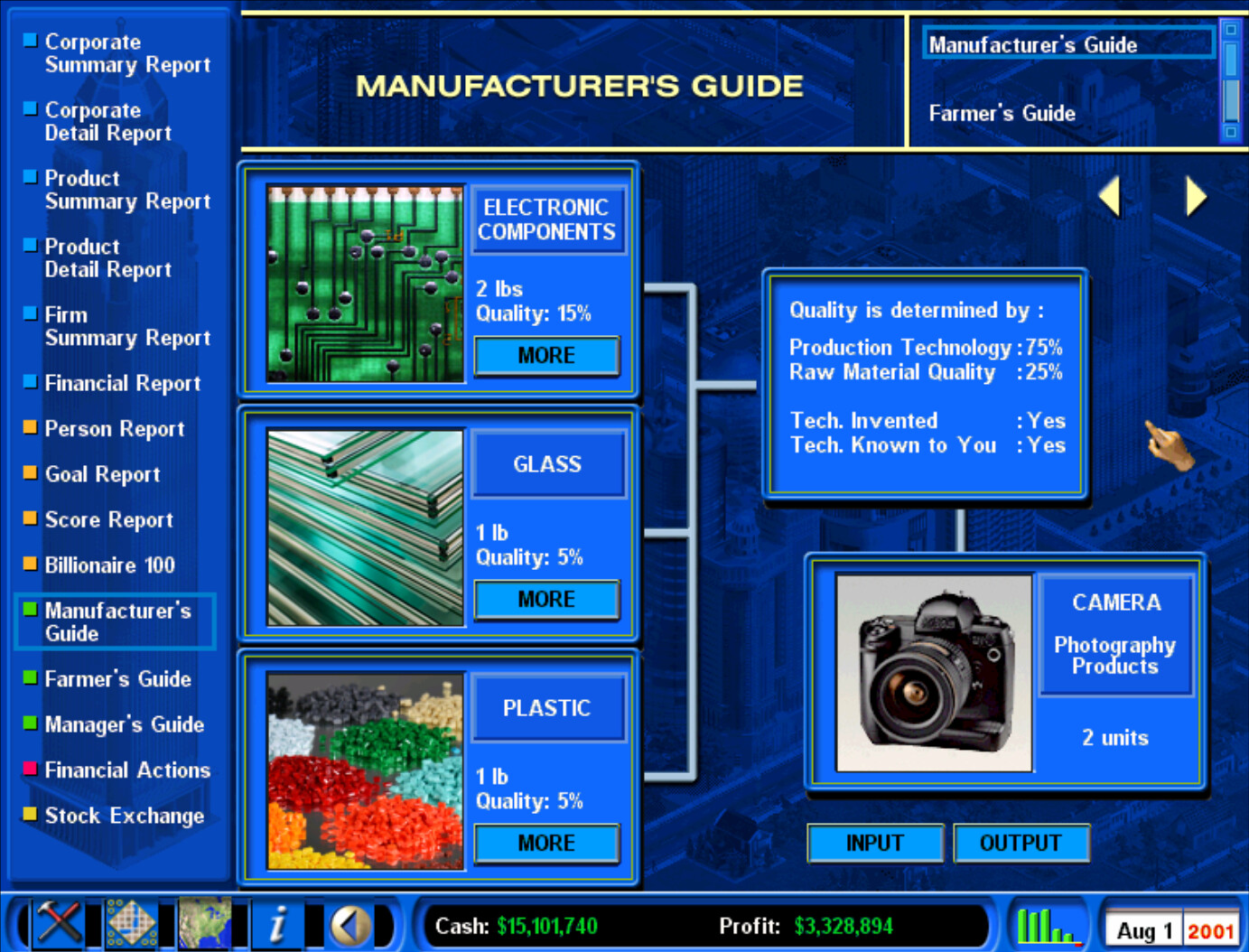Open the Stock Exchange from the sidebar

pyautogui.click(x=124, y=816)
